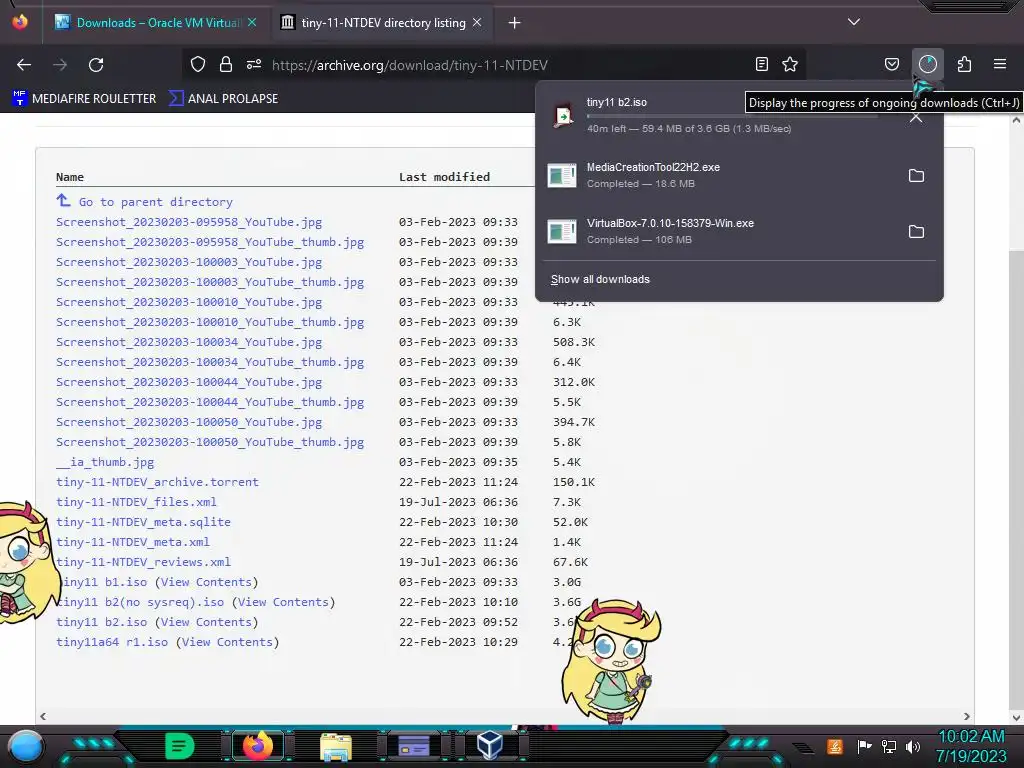Open Screenshot_20230203-100003_YouTube_thumb.jpg link

click(x=210, y=282)
